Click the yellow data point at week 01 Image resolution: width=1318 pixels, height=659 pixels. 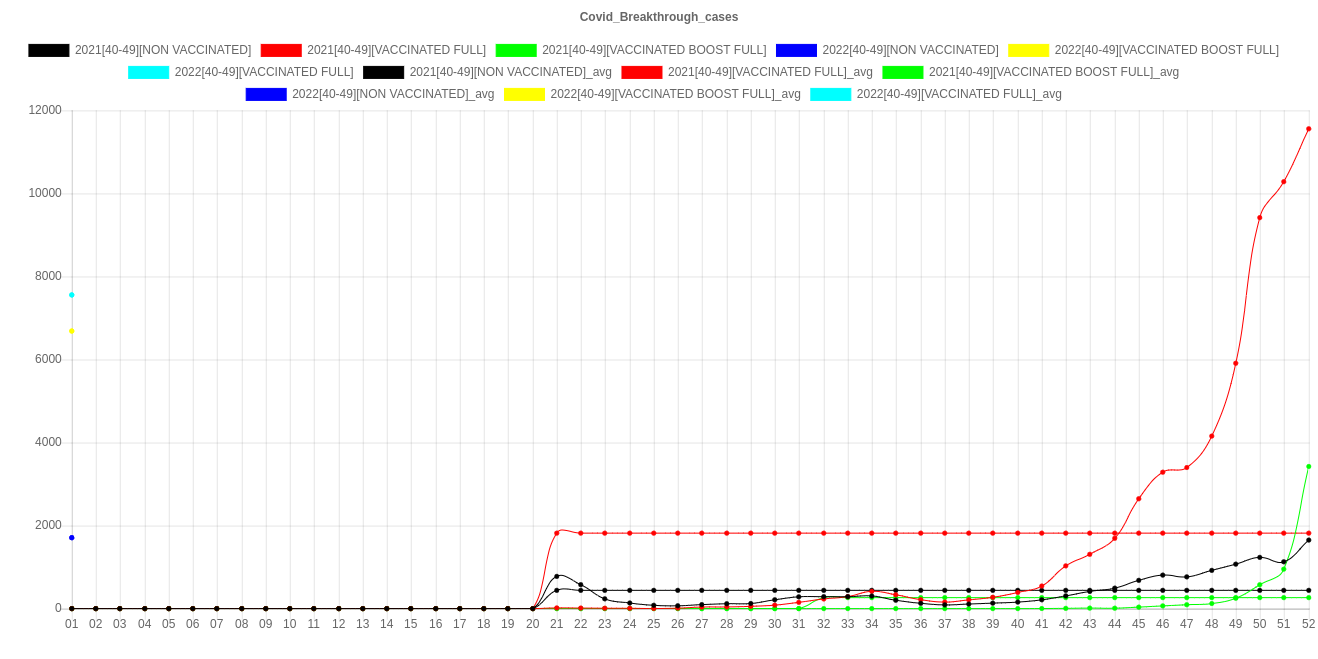pos(72,331)
